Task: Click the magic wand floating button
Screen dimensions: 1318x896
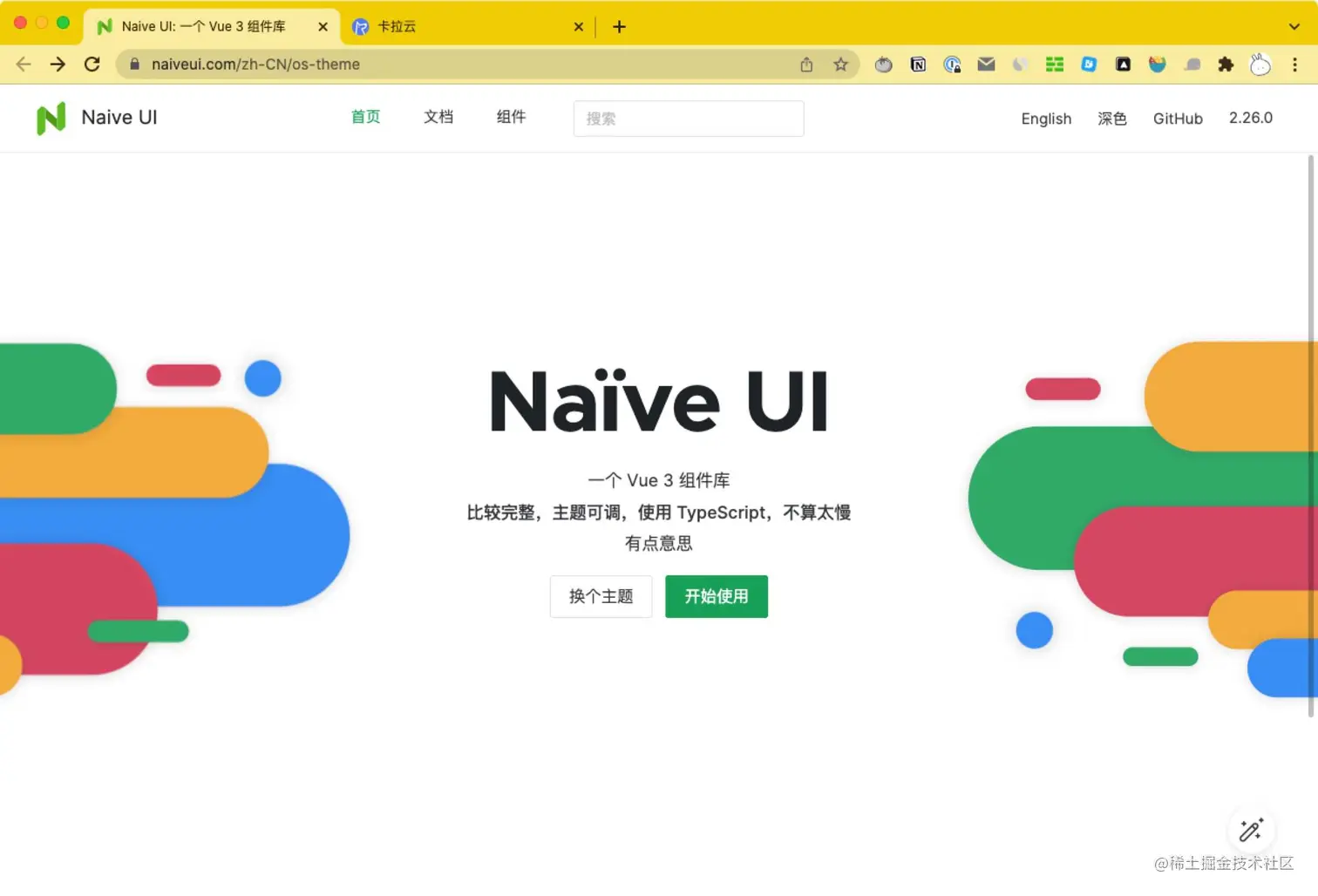Action: [1251, 830]
